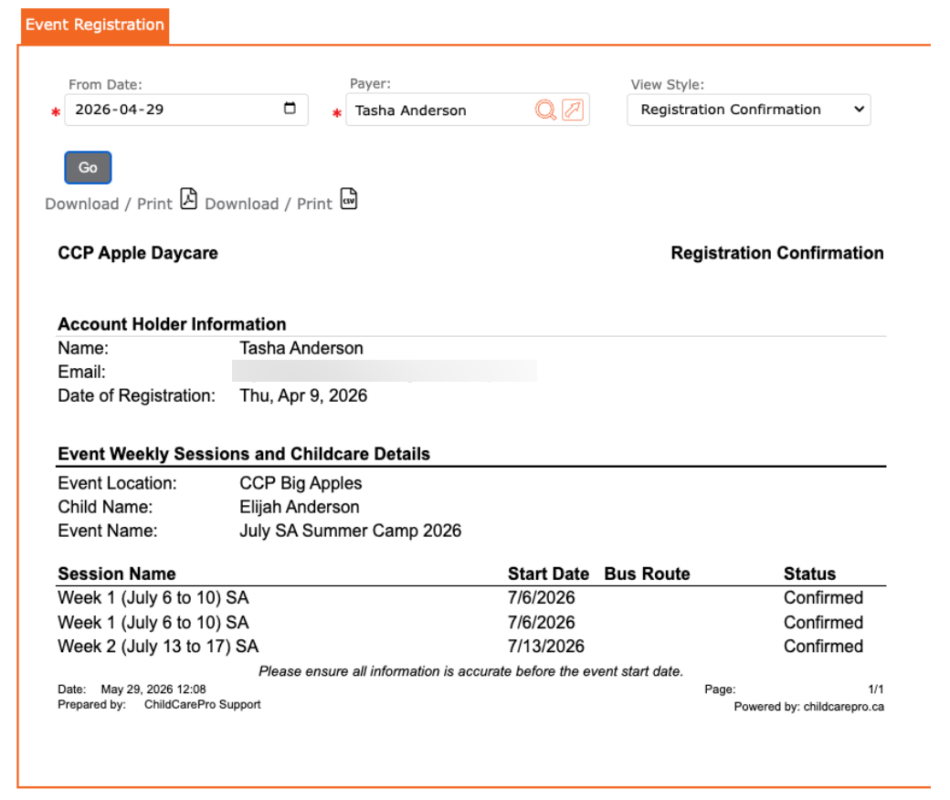Click the payer search magnifier icon
This screenshot has height=800, width=950.
click(x=545, y=110)
